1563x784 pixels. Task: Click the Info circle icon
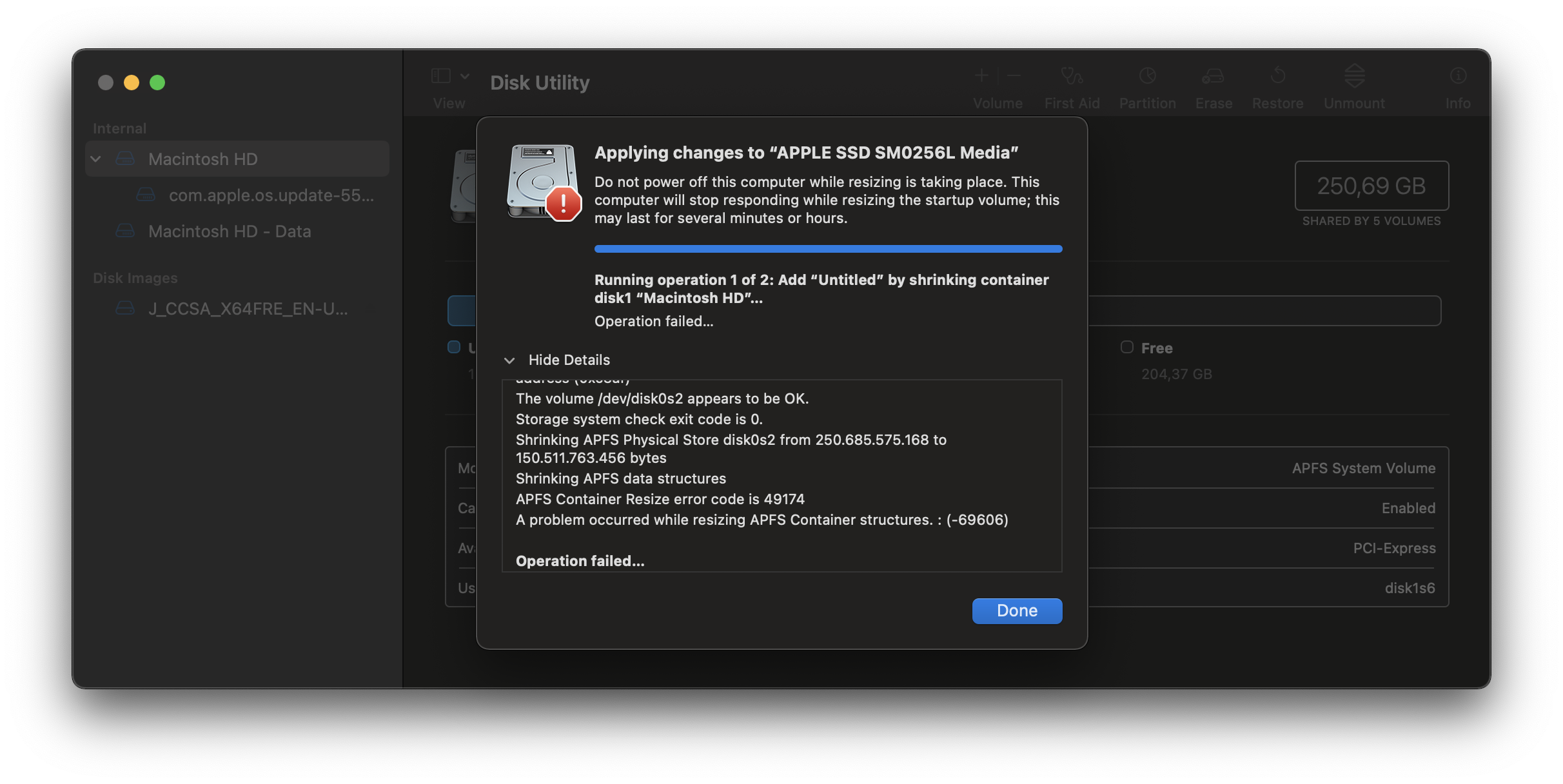point(1458,77)
